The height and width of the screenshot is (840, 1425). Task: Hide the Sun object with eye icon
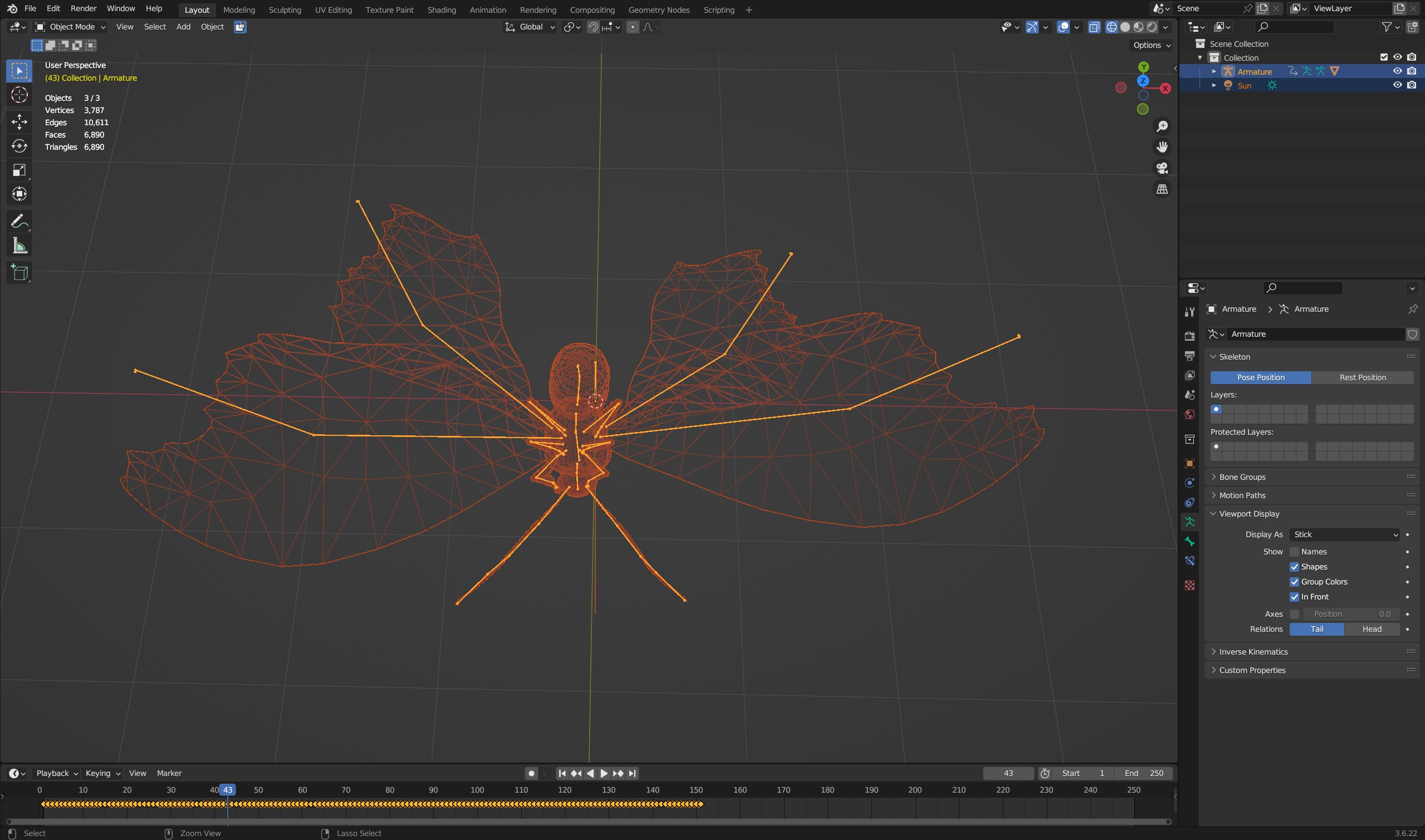click(x=1397, y=85)
